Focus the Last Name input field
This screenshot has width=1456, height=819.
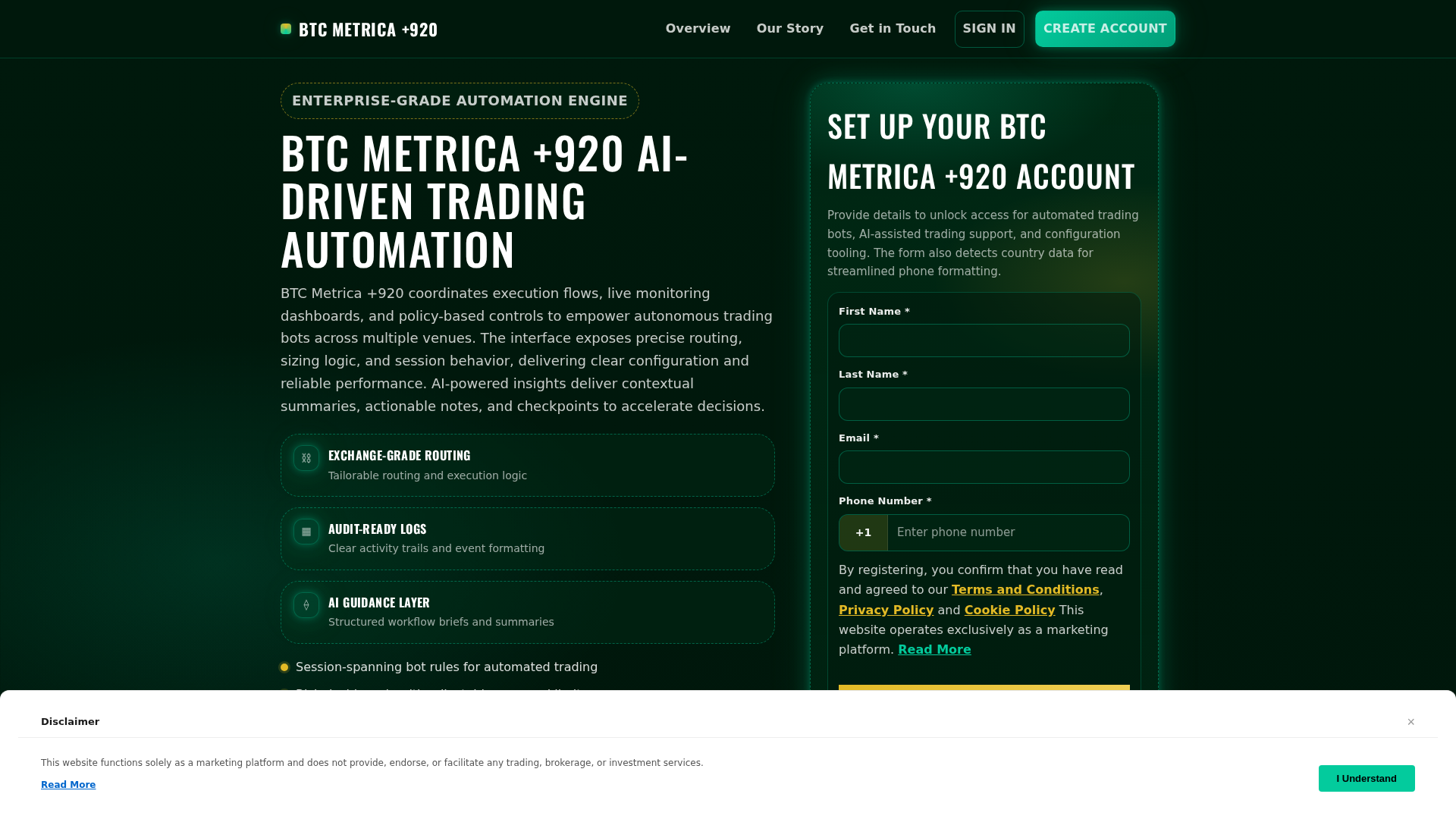[984, 404]
